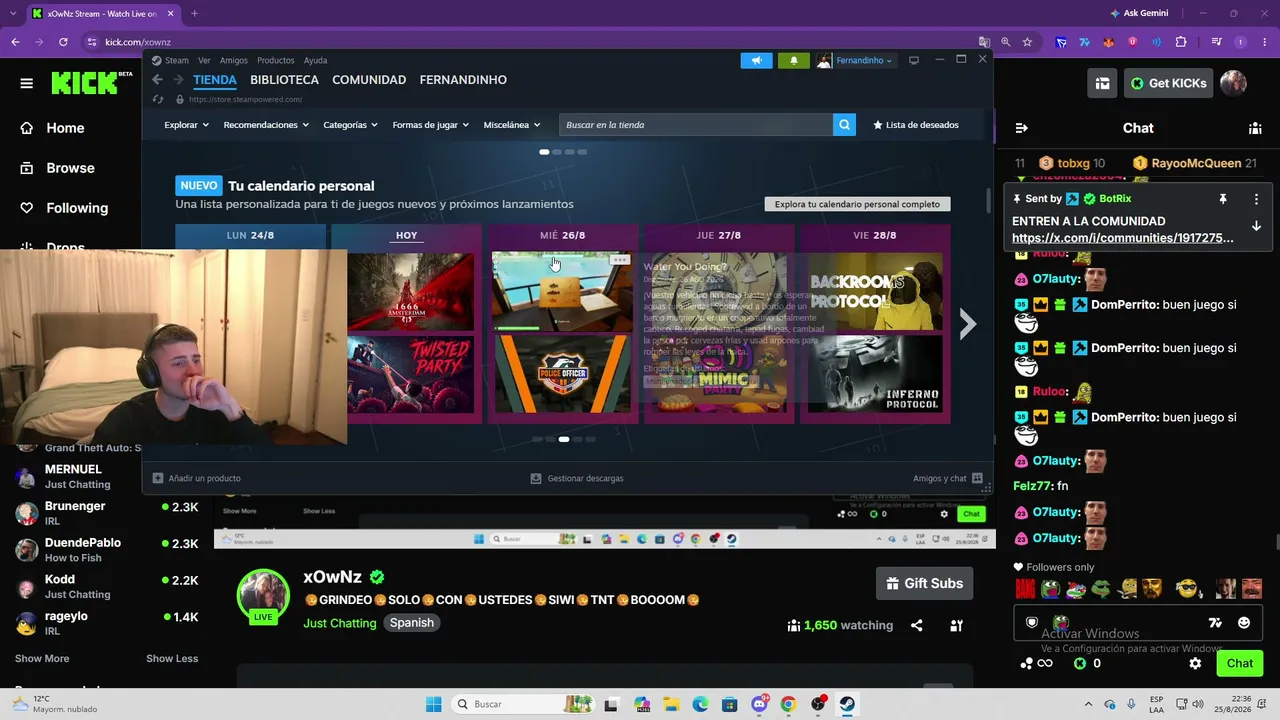Open Following in the Kick sidebar
This screenshot has width=1280, height=720.
64,208
